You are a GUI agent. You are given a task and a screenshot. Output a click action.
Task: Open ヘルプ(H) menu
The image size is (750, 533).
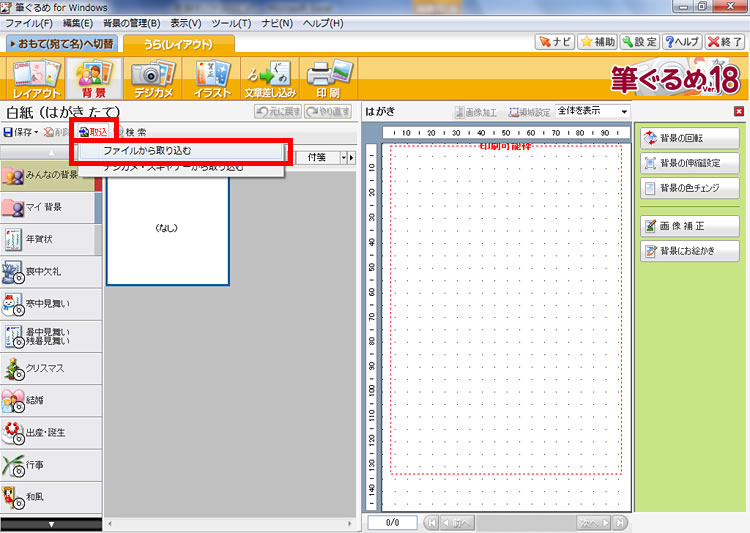(323, 23)
